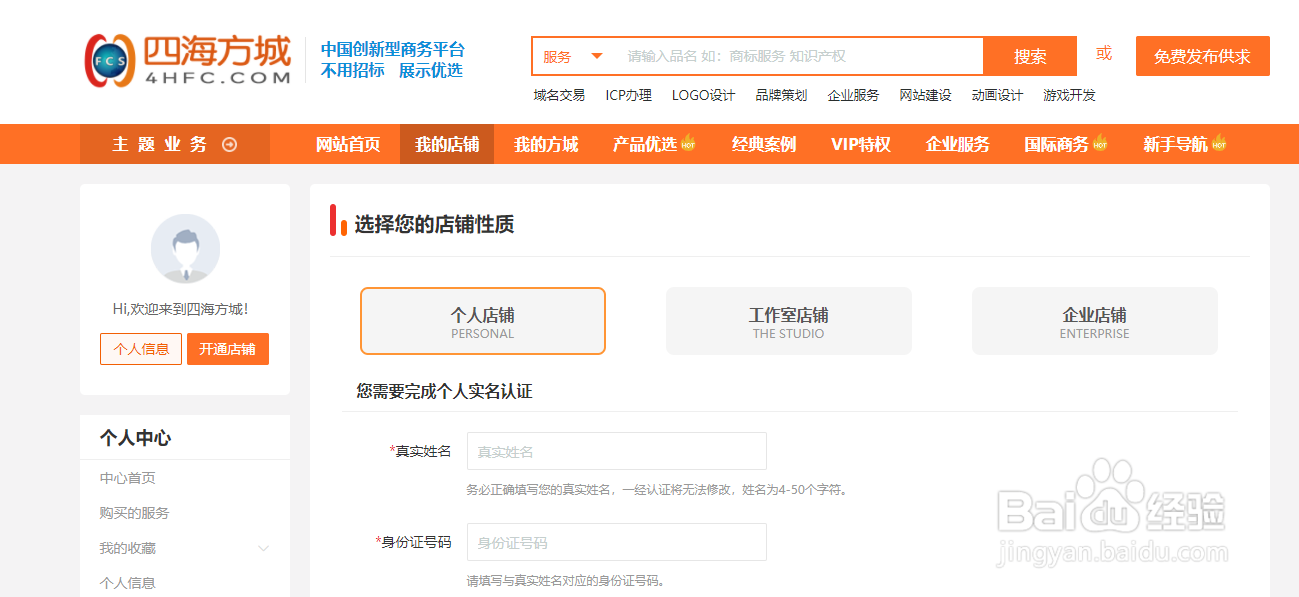Click the 个人中心 sidebar heading
Viewport: 1299px width, 597px height.
(135, 438)
